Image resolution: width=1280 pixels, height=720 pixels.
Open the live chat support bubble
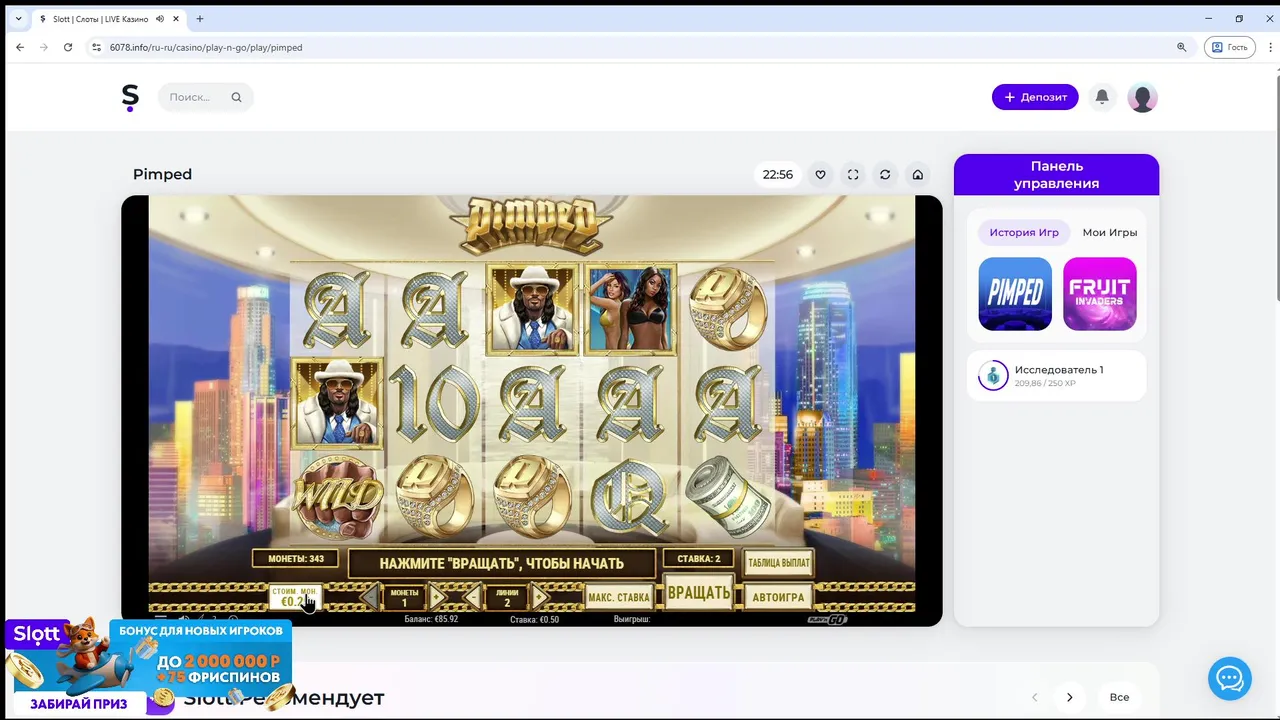[x=1229, y=679]
